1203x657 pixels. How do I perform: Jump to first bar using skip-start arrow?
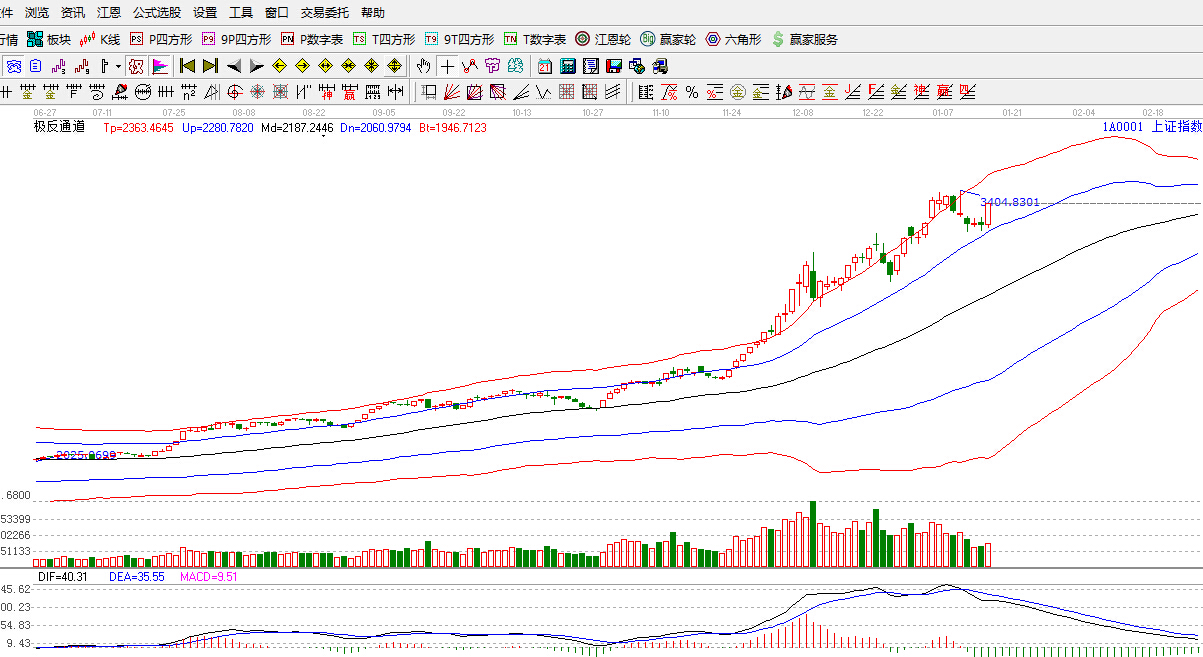pyautogui.click(x=187, y=67)
